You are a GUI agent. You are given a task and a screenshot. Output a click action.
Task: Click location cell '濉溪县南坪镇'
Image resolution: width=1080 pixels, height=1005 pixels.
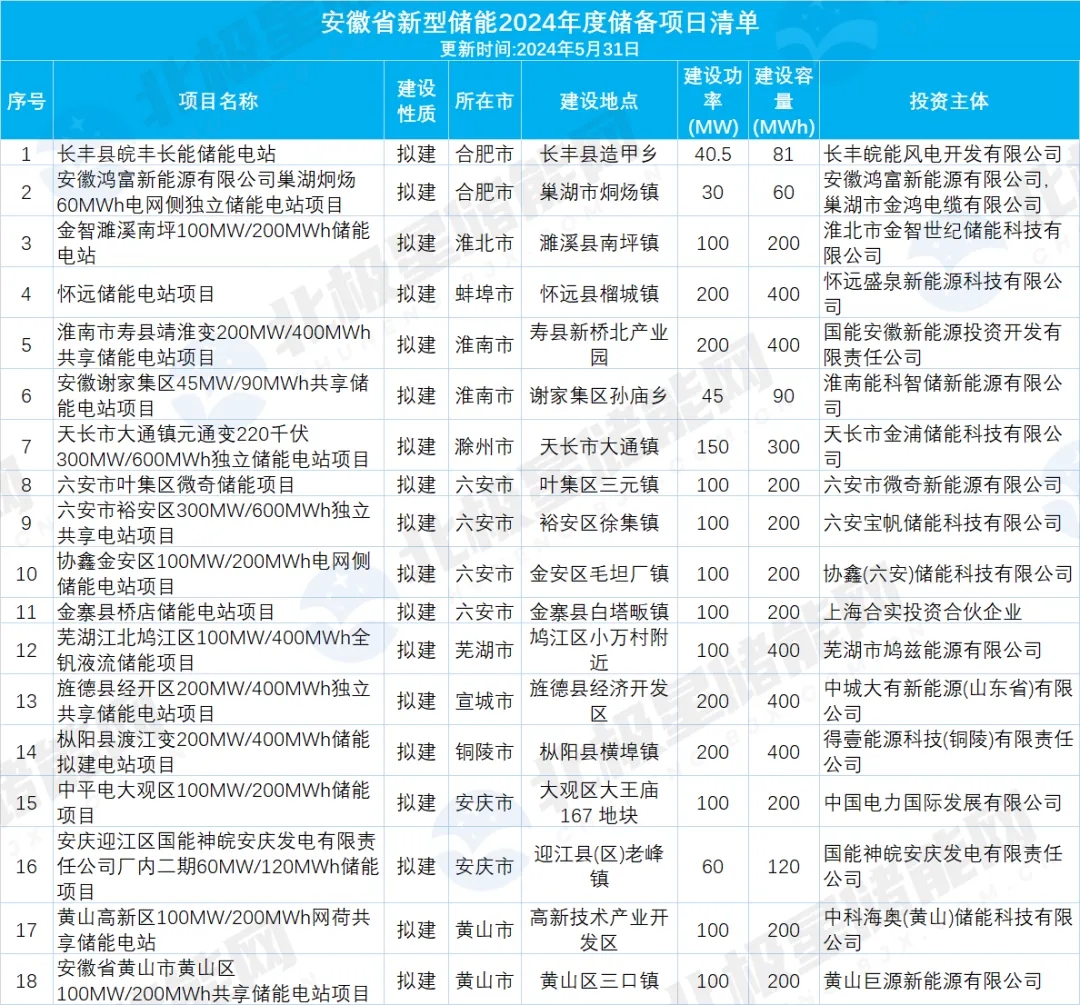point(599,243)
